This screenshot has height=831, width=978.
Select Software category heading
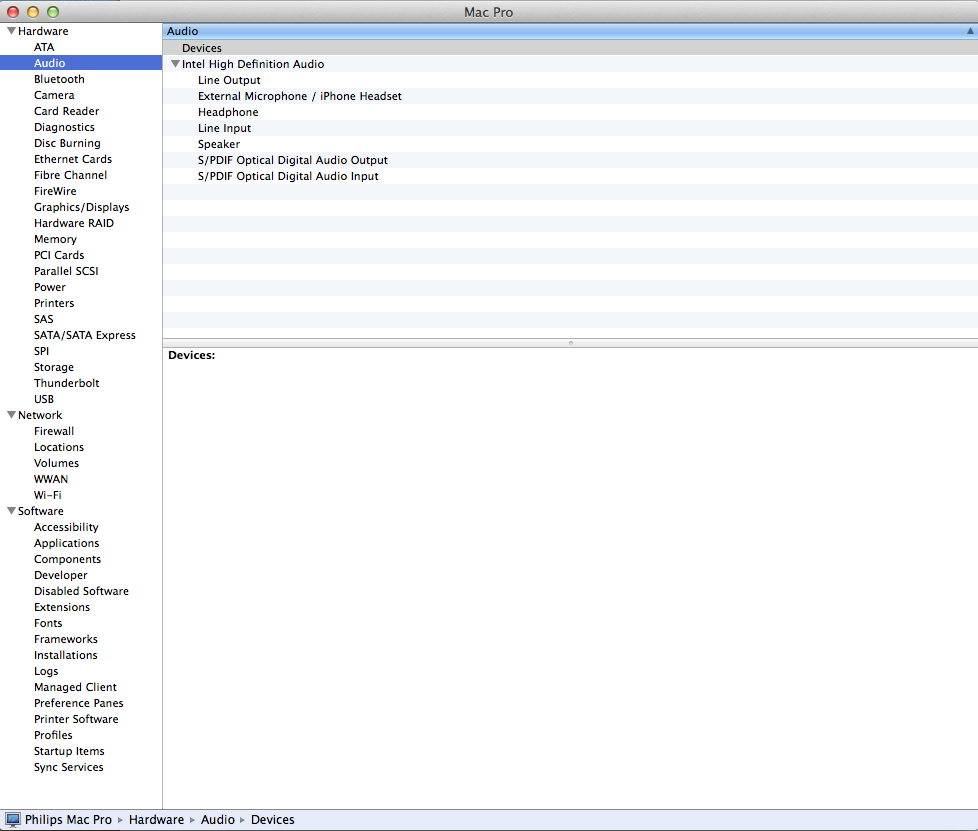point(41,511)
